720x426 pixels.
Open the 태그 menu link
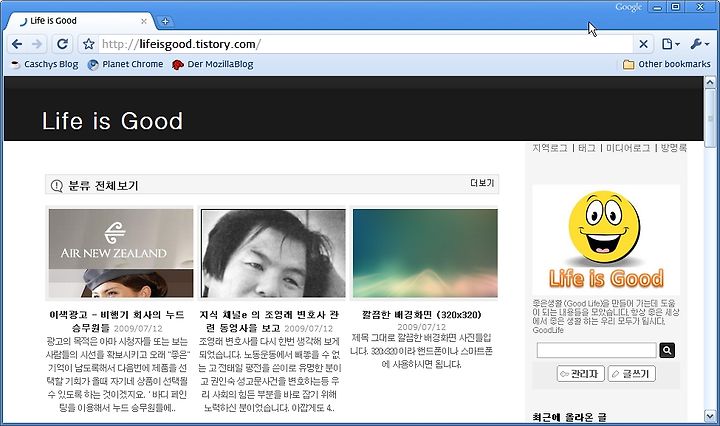[586, 148]
